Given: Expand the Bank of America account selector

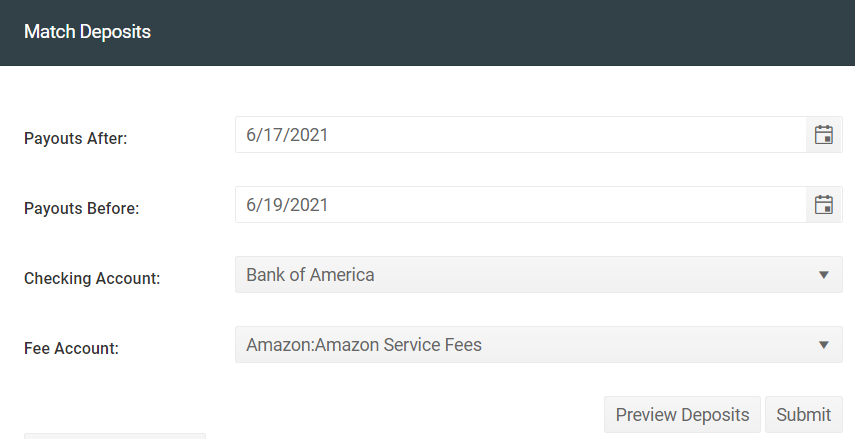Looking at the screenshot, I should 539,275.
